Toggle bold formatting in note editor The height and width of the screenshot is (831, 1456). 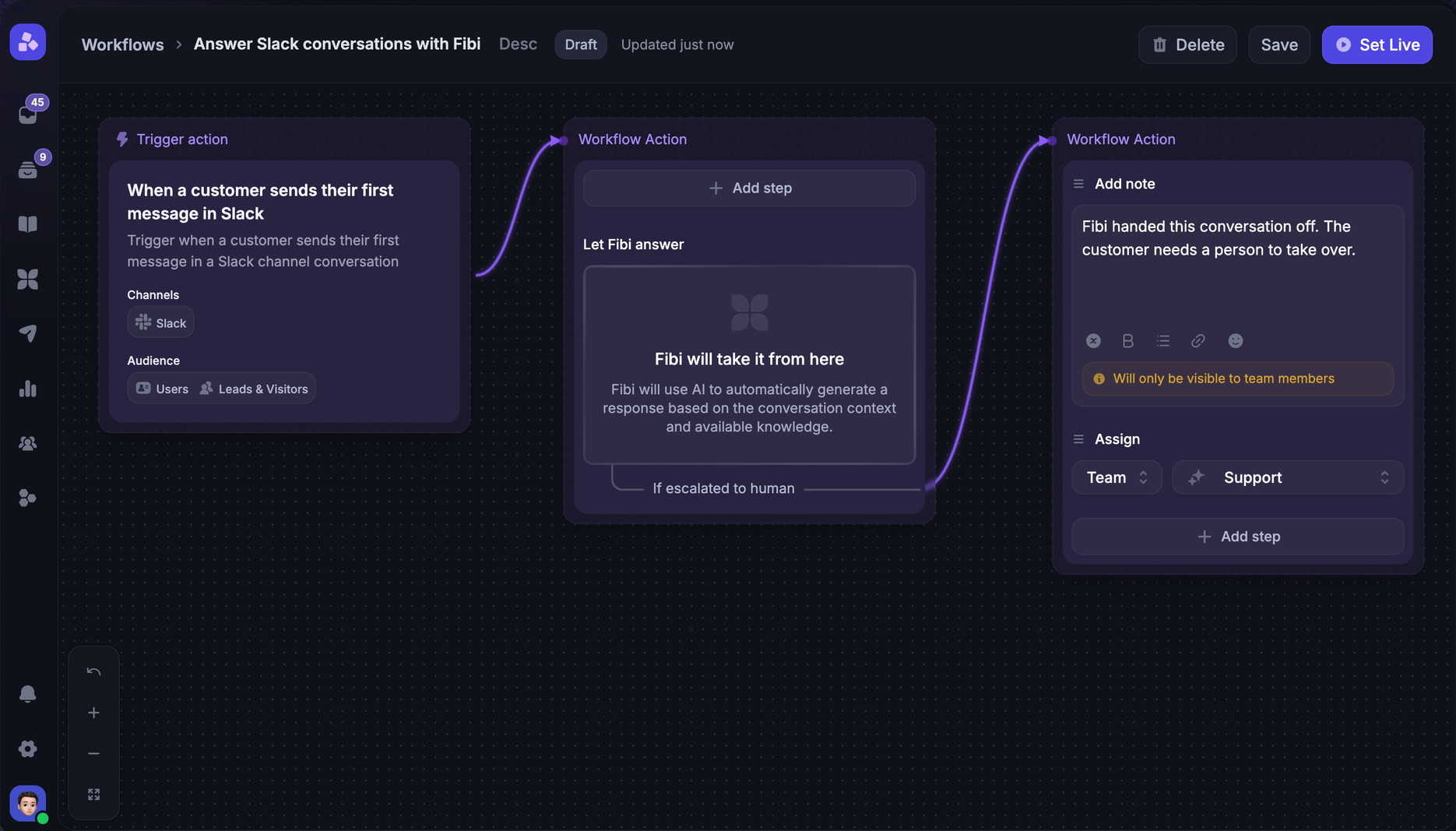pyautogui.click(x=1127, y=340)
